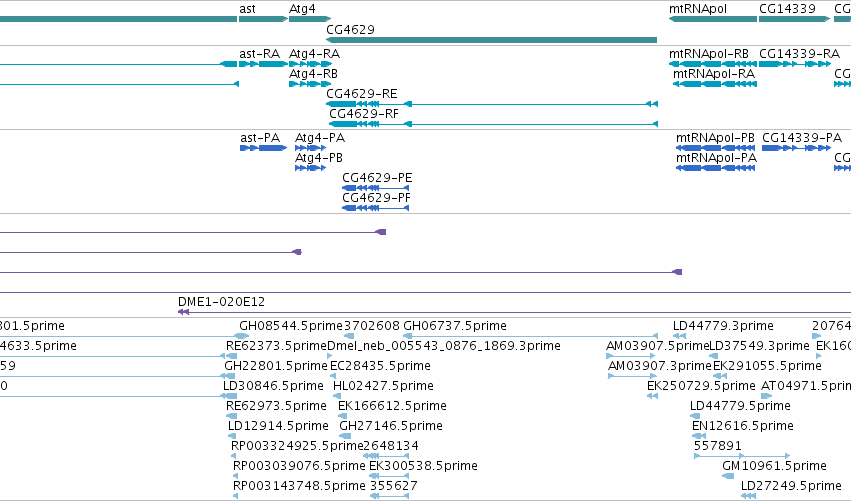
Task: Select the ast gene feature
Action: 263,19
